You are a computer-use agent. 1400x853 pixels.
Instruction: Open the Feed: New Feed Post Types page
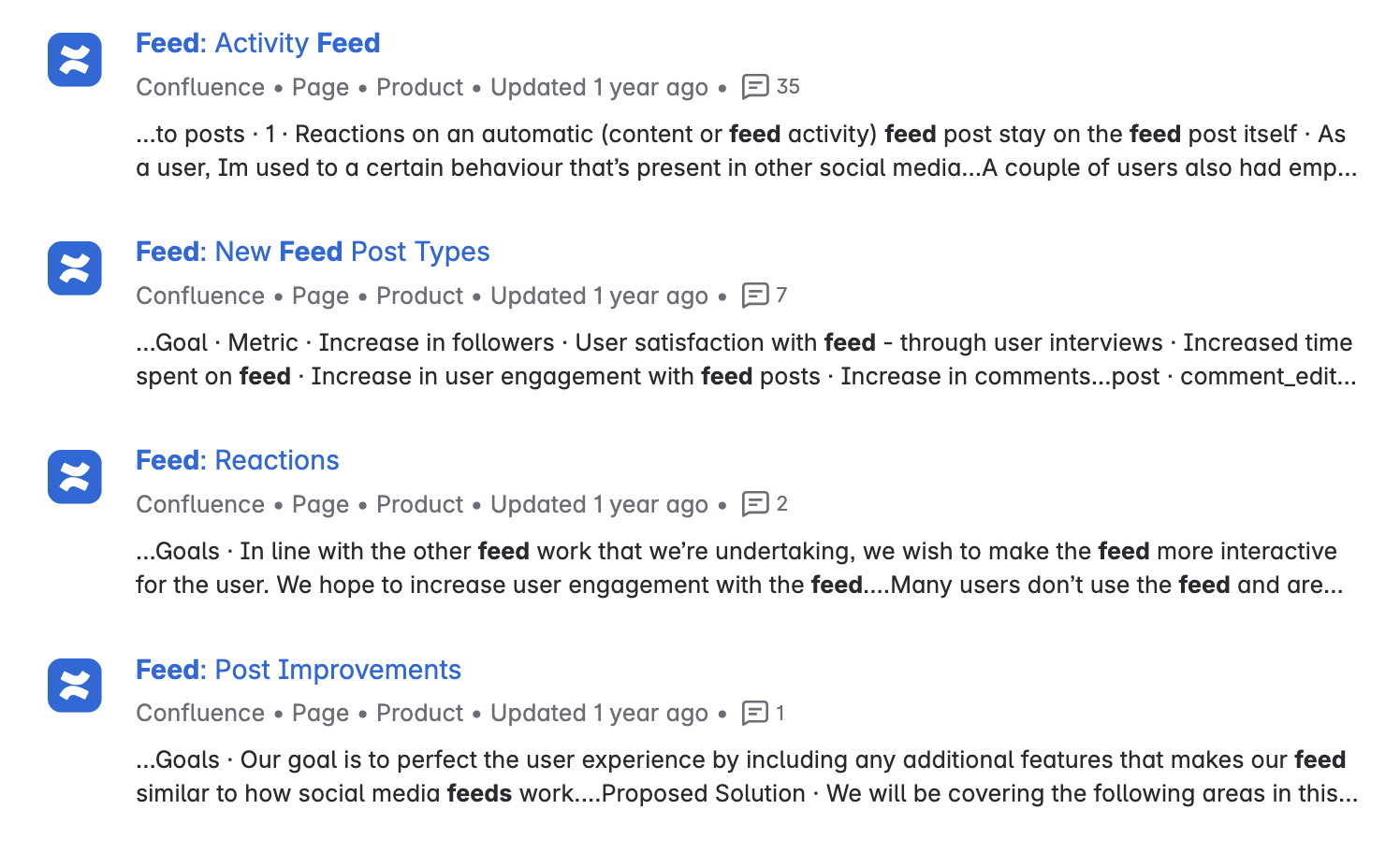[313, 252]
